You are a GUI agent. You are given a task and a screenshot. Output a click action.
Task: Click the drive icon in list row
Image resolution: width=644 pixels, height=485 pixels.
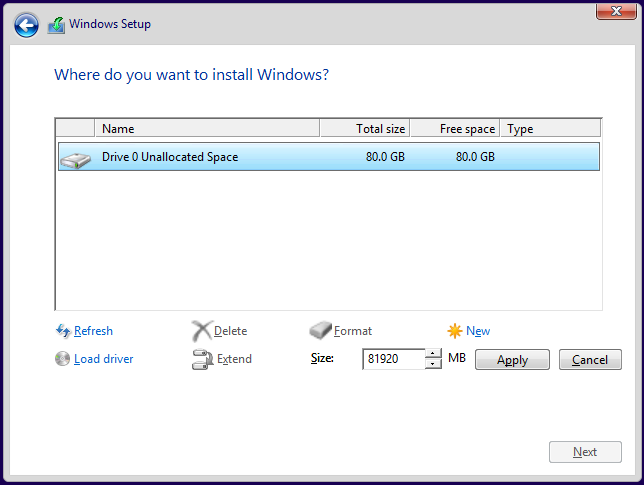tap(75, 157)
